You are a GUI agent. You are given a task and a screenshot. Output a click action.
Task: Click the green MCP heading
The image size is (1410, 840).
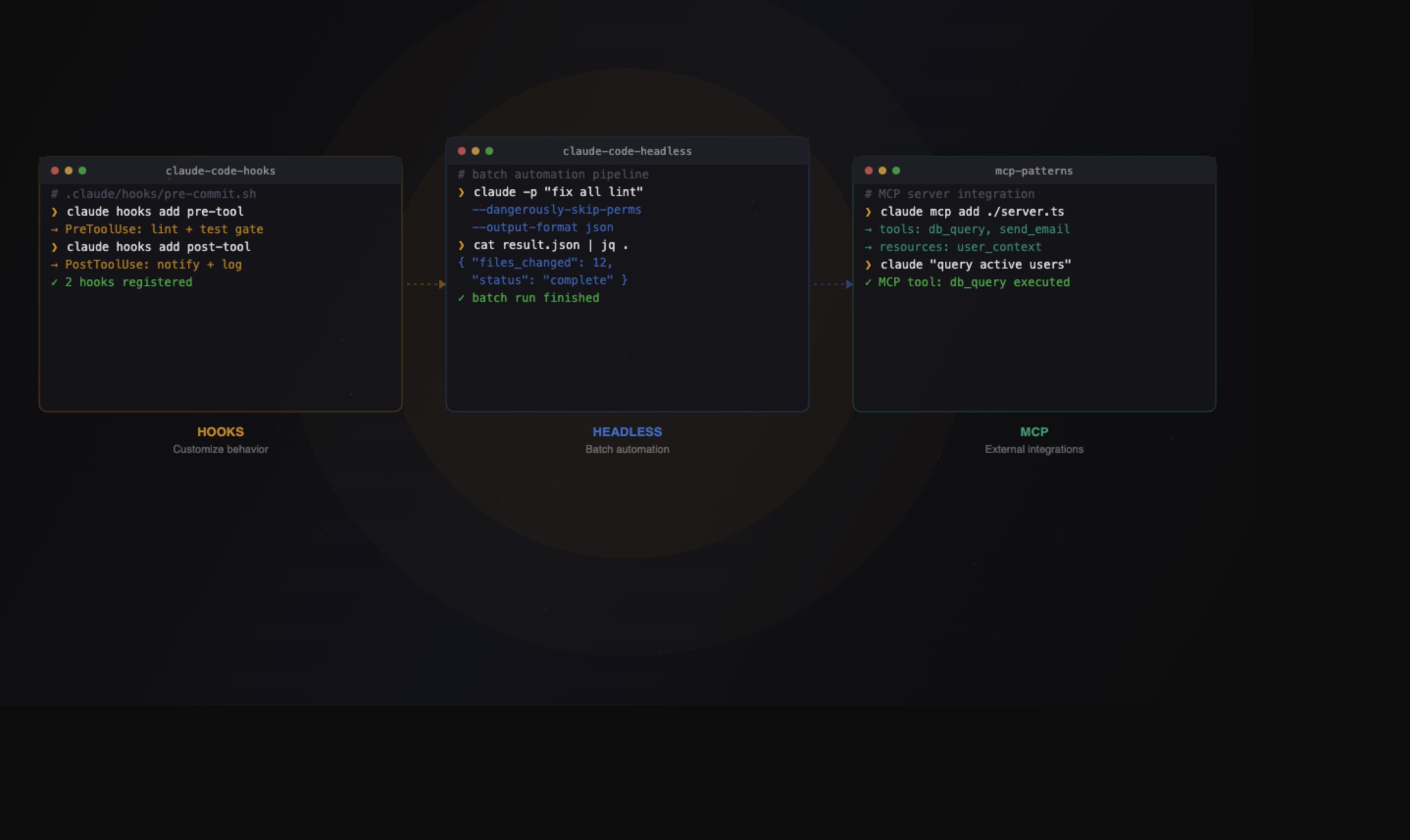click(x=1033, y=432)
